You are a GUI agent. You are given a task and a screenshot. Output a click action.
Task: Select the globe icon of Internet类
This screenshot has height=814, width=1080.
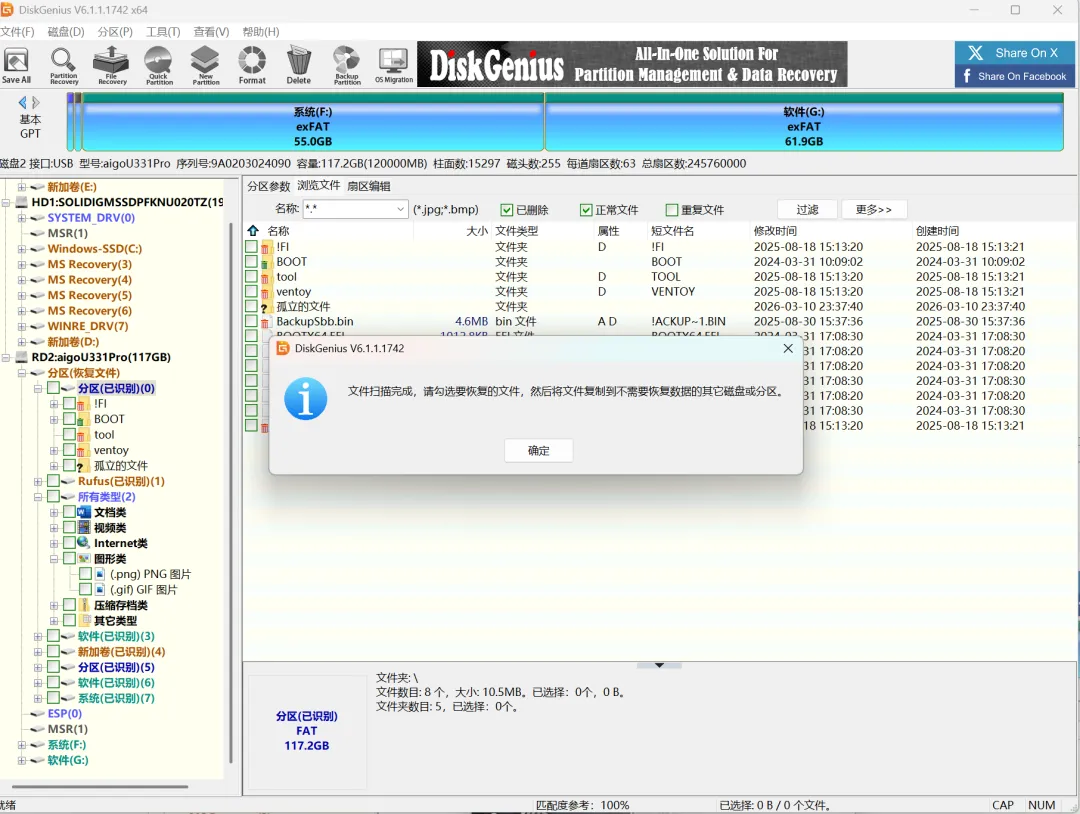84,543
